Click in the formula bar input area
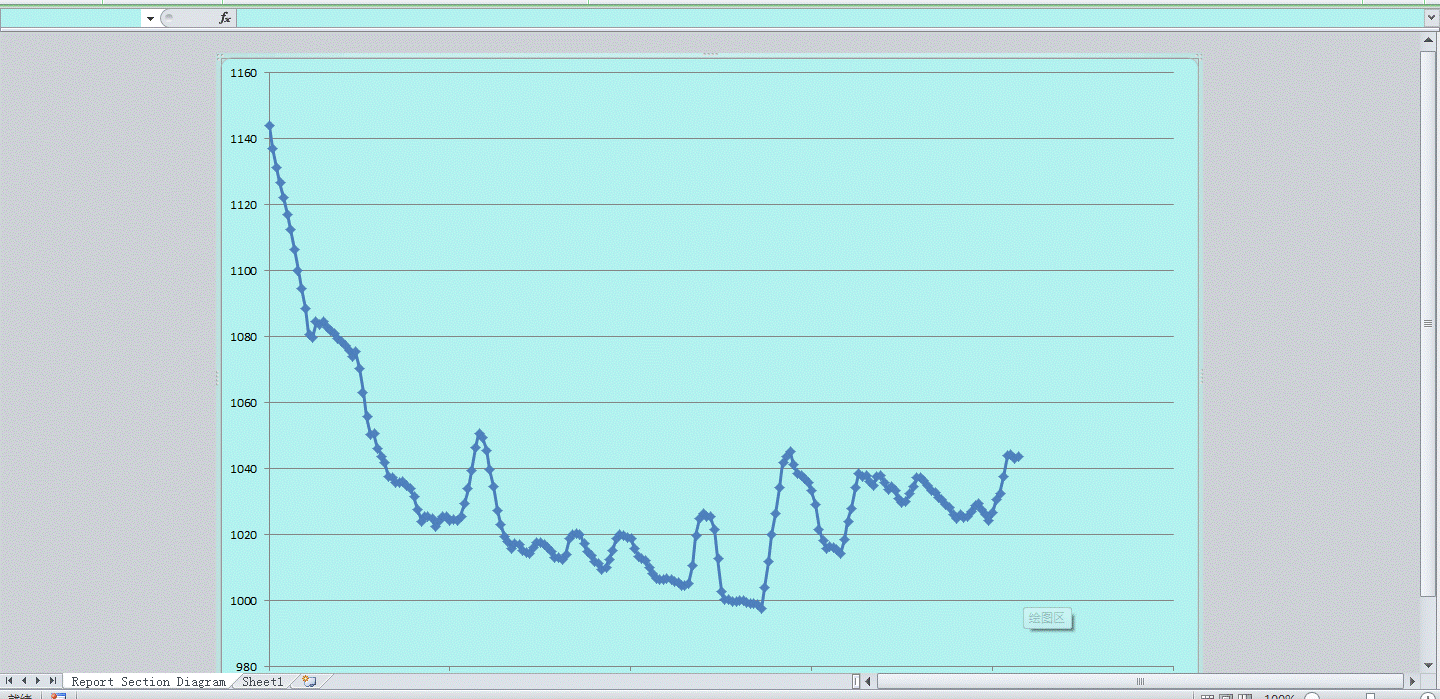 pyautogui.click(x=800, y=18)
